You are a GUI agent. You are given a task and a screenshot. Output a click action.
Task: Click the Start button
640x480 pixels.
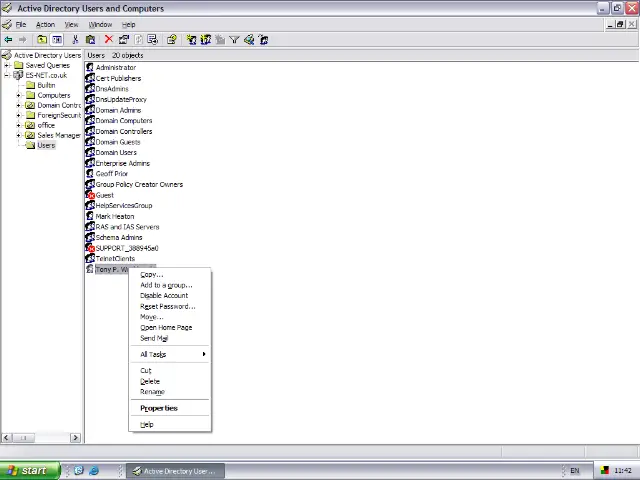(30, 471)
